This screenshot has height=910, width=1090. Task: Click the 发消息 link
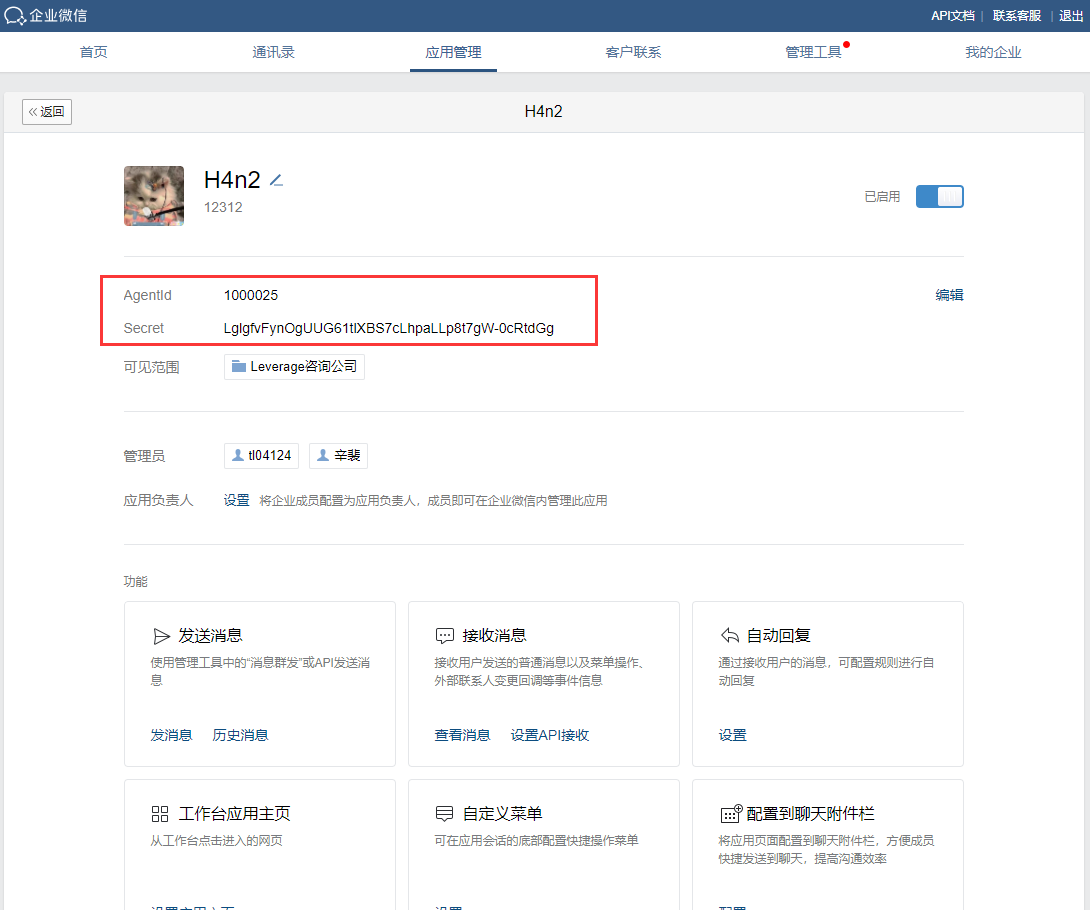[x=171, y=736]
